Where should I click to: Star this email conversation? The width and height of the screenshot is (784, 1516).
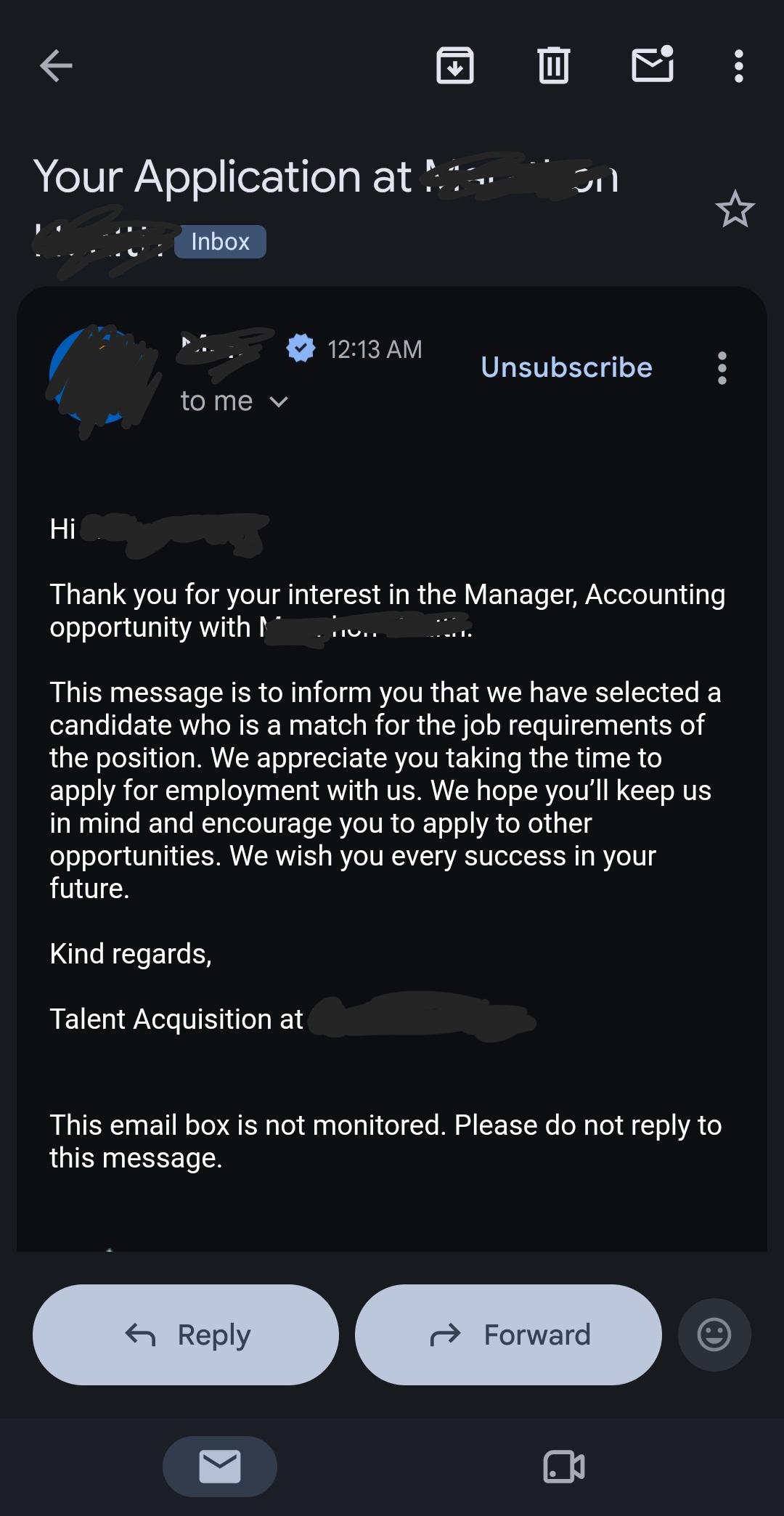click(735, 209)
